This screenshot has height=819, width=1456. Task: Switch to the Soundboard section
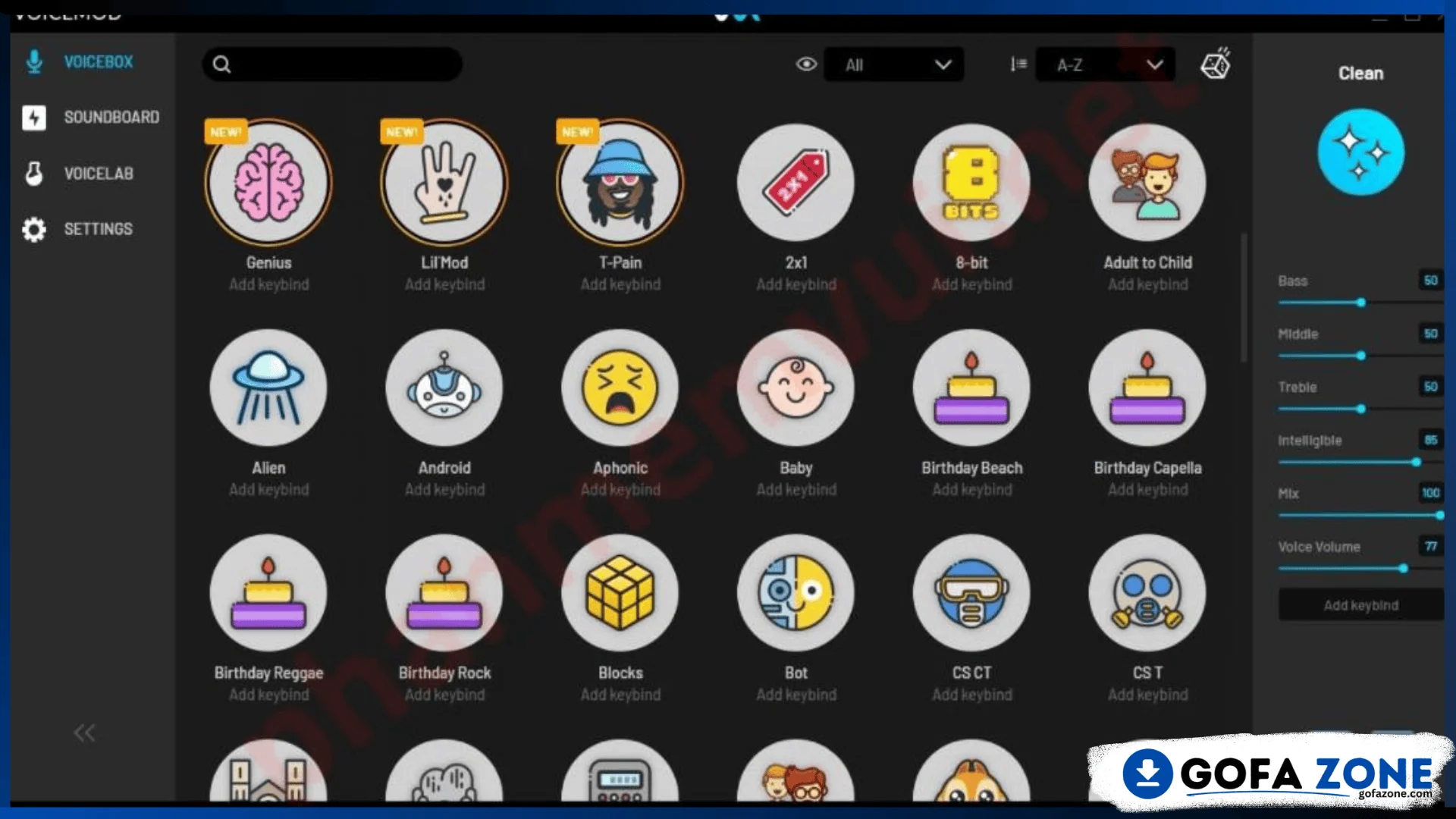tap(91, 118)
